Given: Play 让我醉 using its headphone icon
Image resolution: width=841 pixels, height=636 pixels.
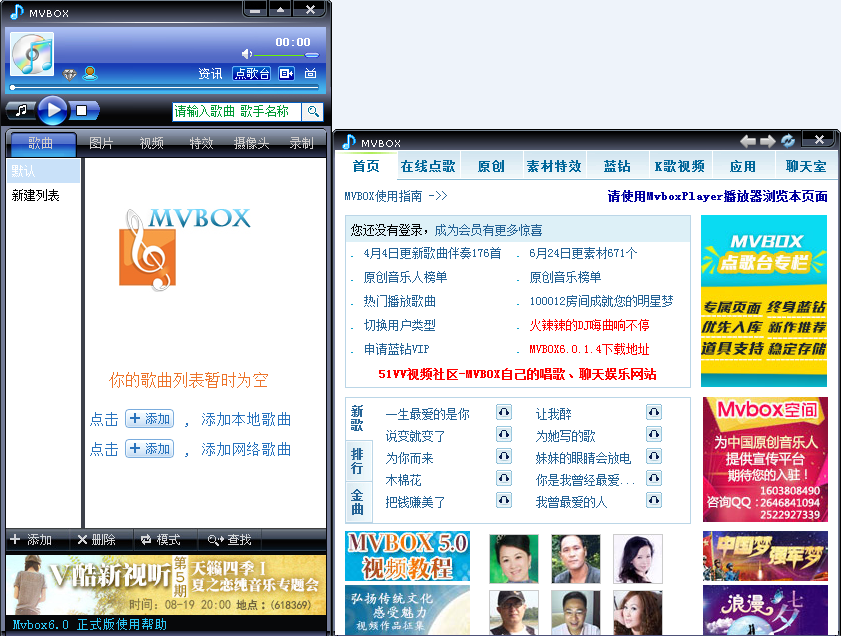Looking at the screenshot, I should click(655, 412).
